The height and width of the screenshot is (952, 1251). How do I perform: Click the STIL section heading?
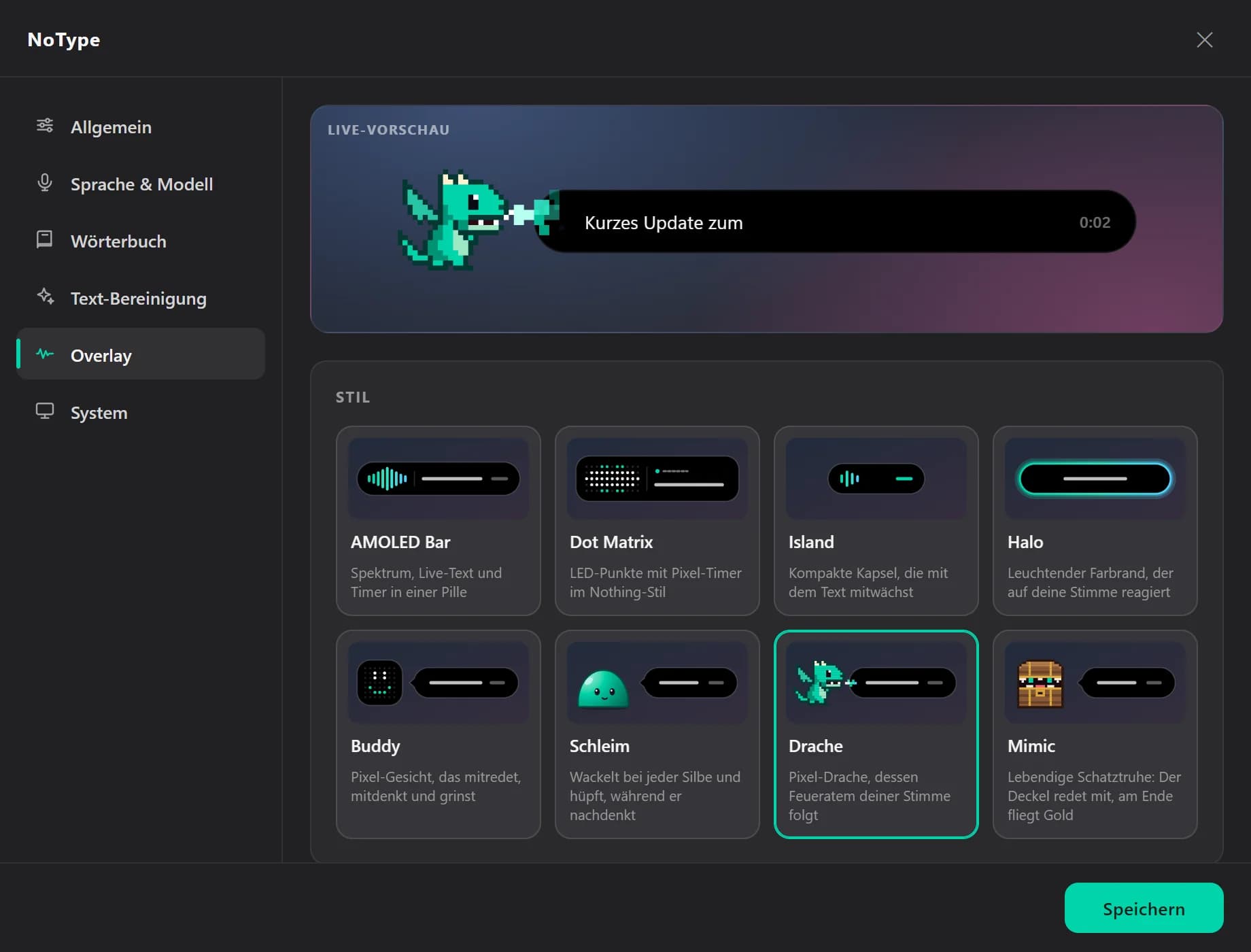353,397
